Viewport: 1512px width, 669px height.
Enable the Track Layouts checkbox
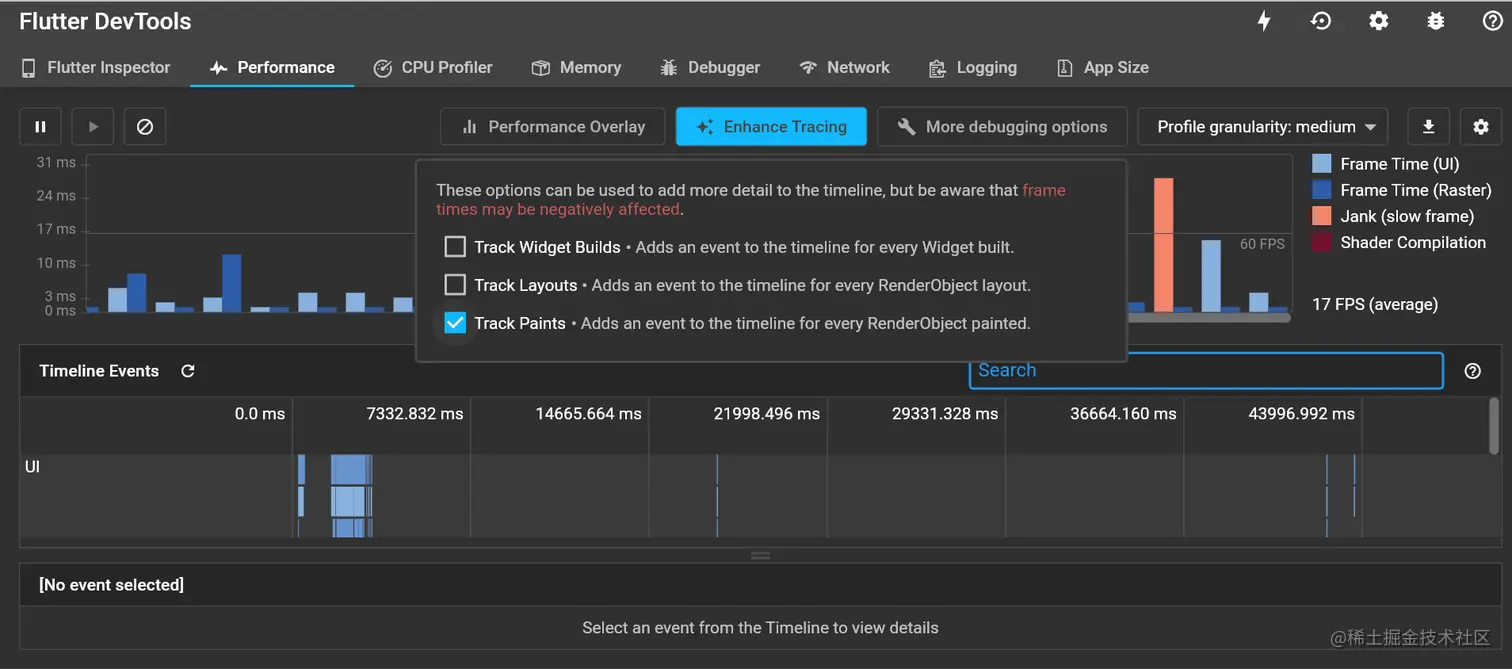pyautogui.click(x=455, y=285)
